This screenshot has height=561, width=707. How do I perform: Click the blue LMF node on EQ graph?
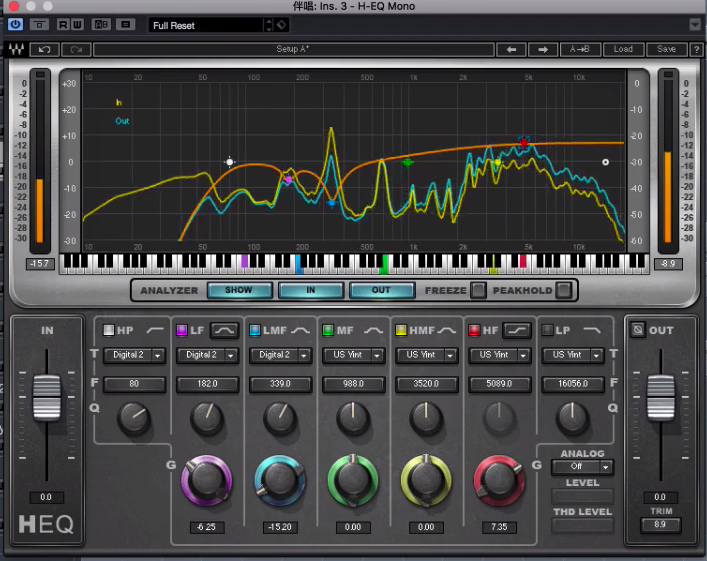tap(332, 203)
